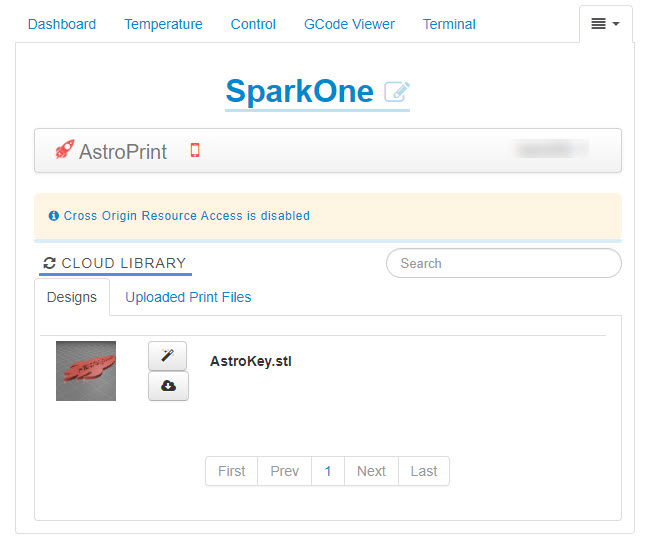The width and height of the screenshot is (649, 546).
Task: Open the Control tab
Action: click(x=253, y=24)
